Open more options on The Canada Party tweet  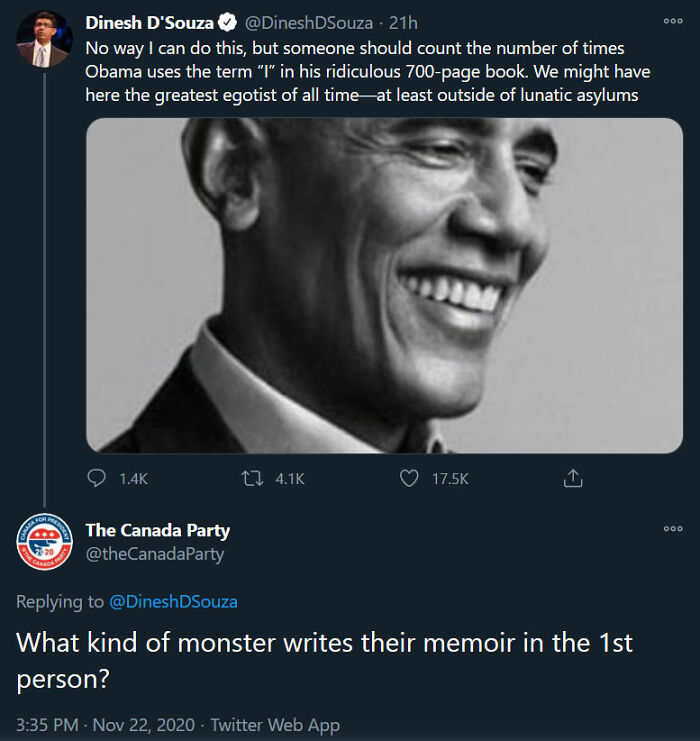pyautogui.click(x=673, y=529)
